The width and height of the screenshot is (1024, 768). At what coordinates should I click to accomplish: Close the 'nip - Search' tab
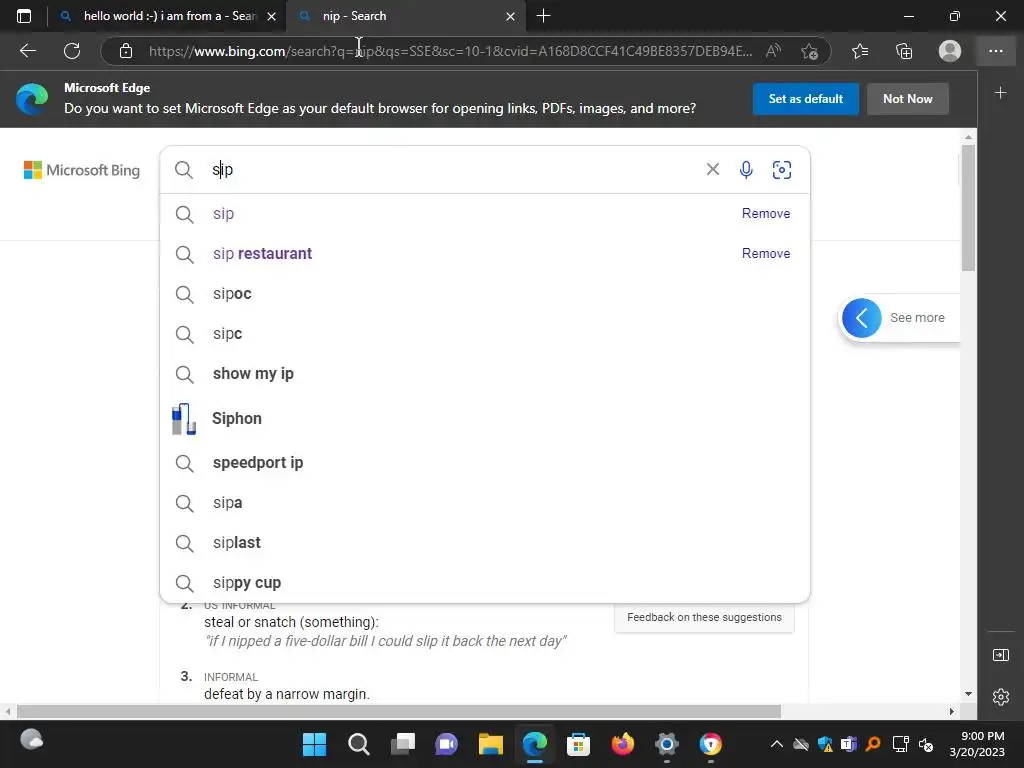pos(511,16)
